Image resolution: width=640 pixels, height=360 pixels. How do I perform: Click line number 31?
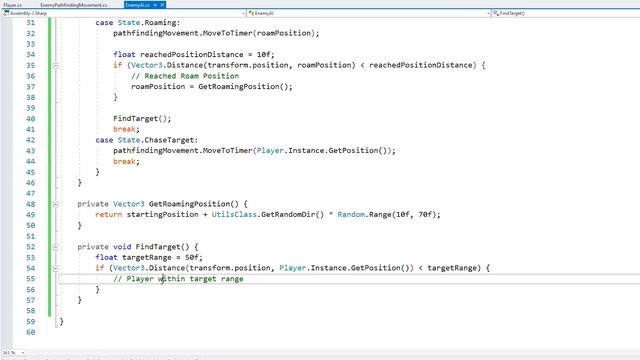point(31,22)
